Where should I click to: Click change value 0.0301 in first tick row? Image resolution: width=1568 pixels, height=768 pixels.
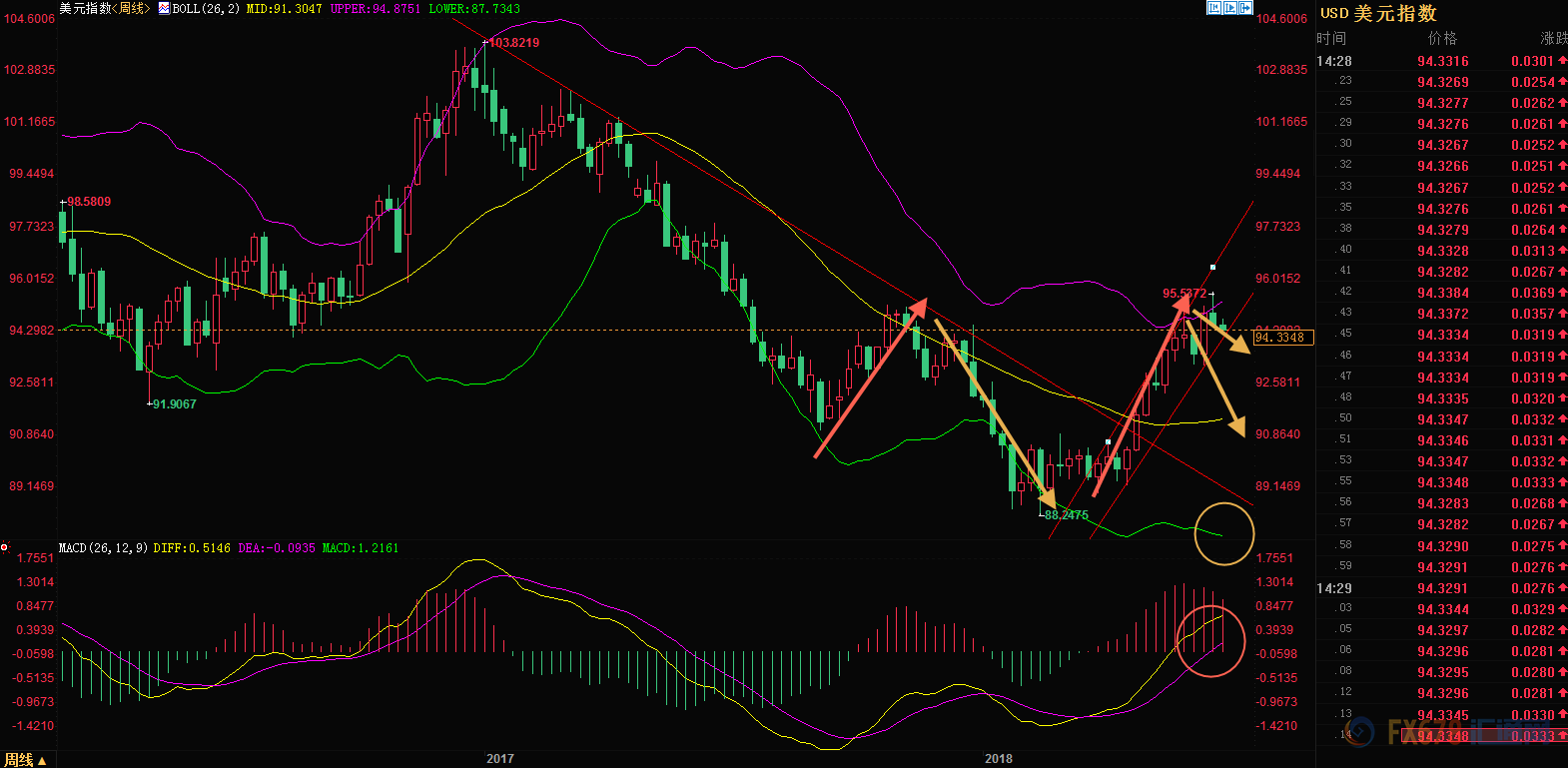(x=1533, y=61)
